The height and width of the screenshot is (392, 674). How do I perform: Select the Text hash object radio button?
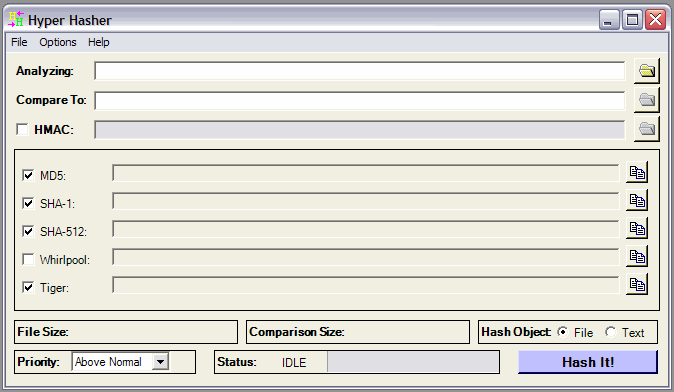click(x=610, y=332)
